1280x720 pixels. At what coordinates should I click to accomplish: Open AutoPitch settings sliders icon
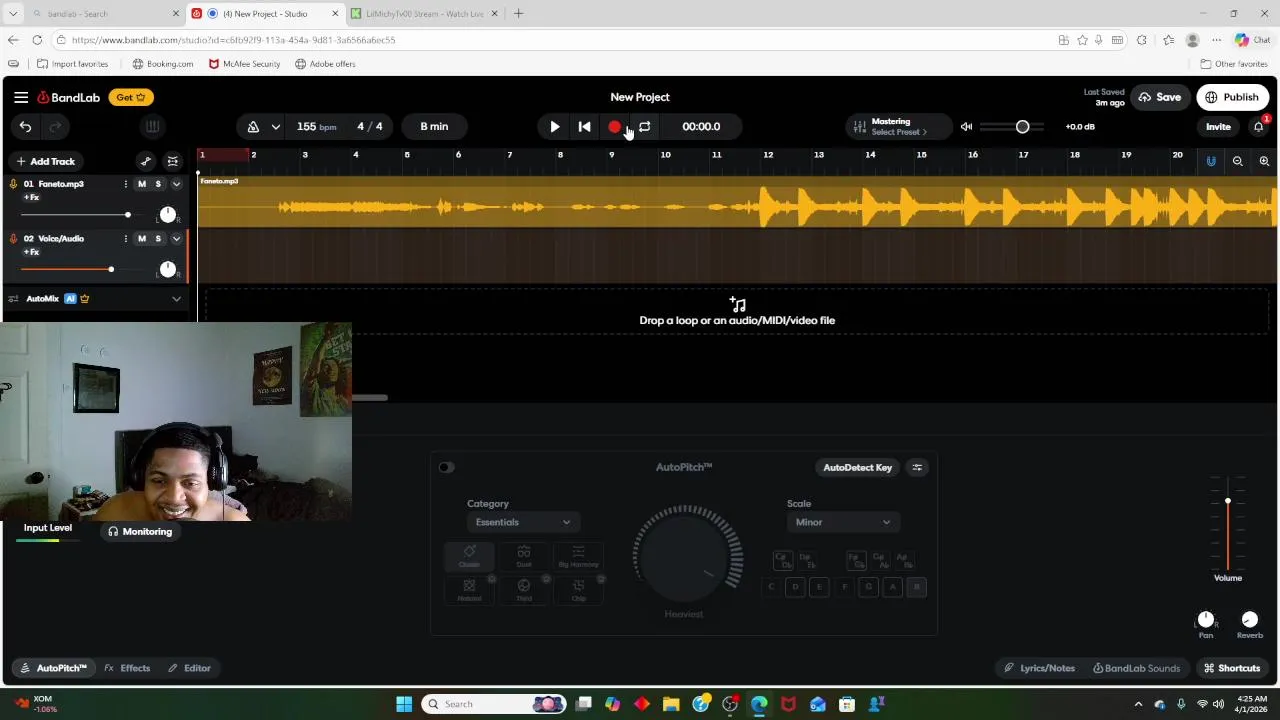coord(917,467)
